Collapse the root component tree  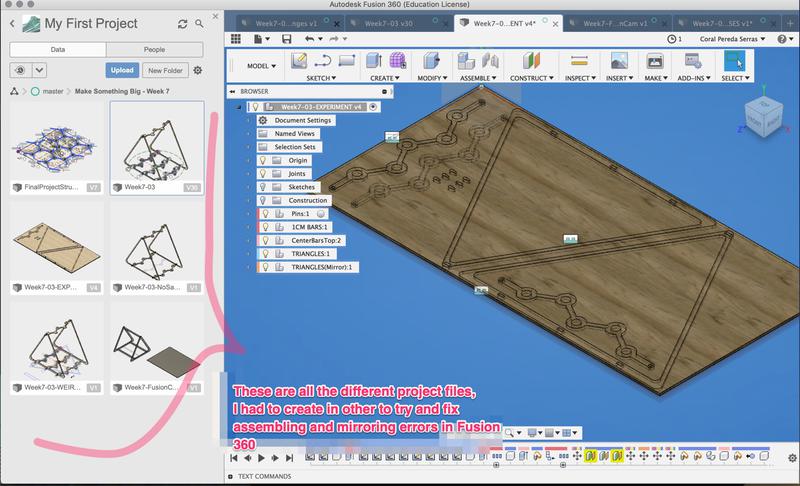coord(238,107)
